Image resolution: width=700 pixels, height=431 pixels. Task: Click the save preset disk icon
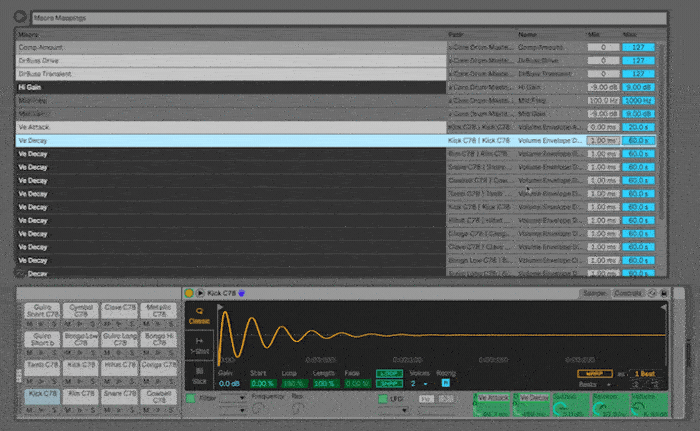pyautogui.click(x=664, y=293)
